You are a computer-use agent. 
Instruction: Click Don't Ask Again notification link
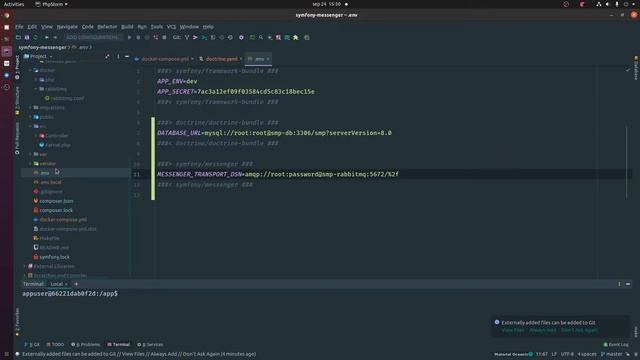[579, 330]
